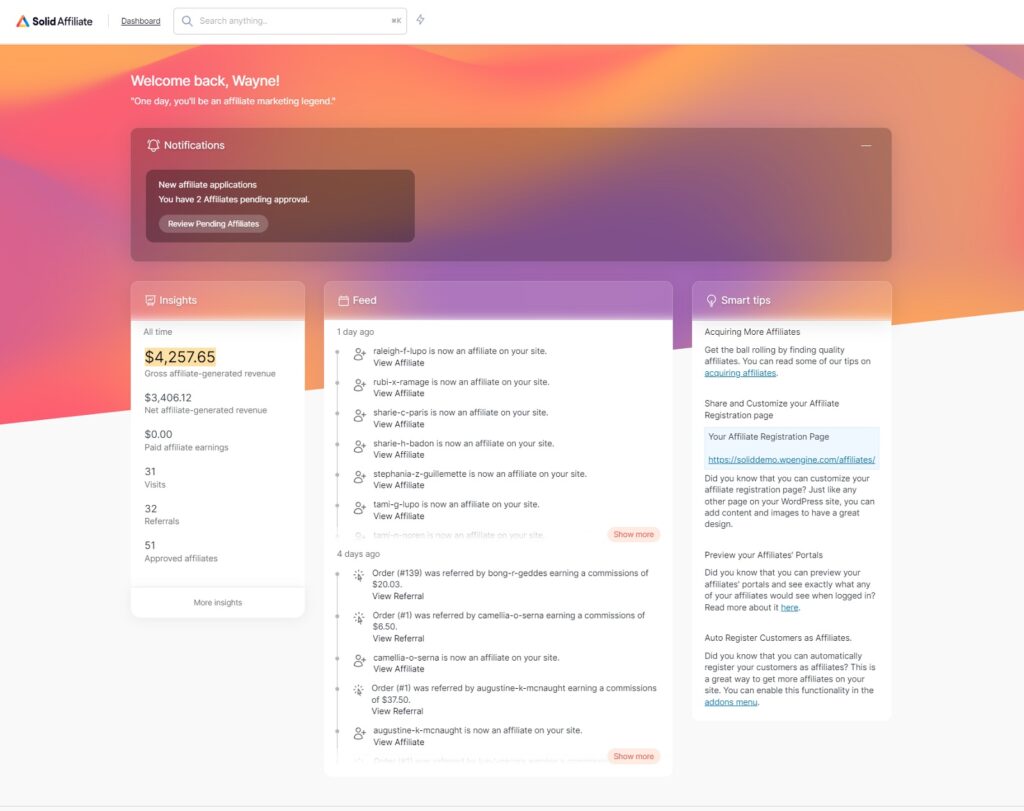This screenshot has width=1024, height=811.
Task: Collapse the Notifications panel
Action: (867, 145)
